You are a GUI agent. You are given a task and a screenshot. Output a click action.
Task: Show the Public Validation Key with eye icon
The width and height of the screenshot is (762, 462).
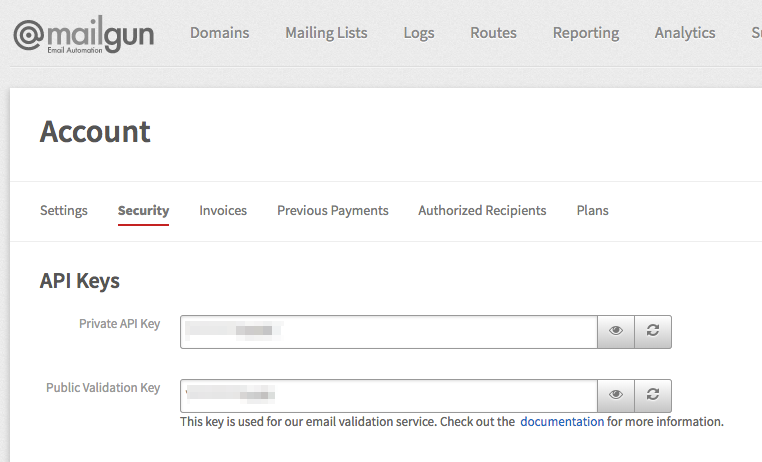click(x=616, y=395)
